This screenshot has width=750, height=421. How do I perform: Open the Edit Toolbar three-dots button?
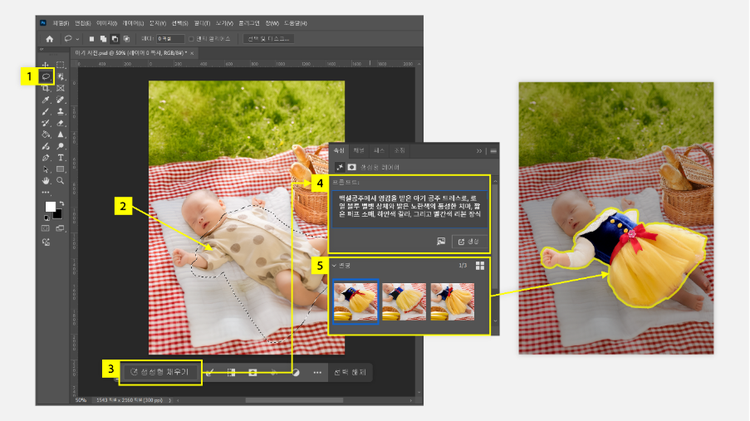[x=45, y=192]
